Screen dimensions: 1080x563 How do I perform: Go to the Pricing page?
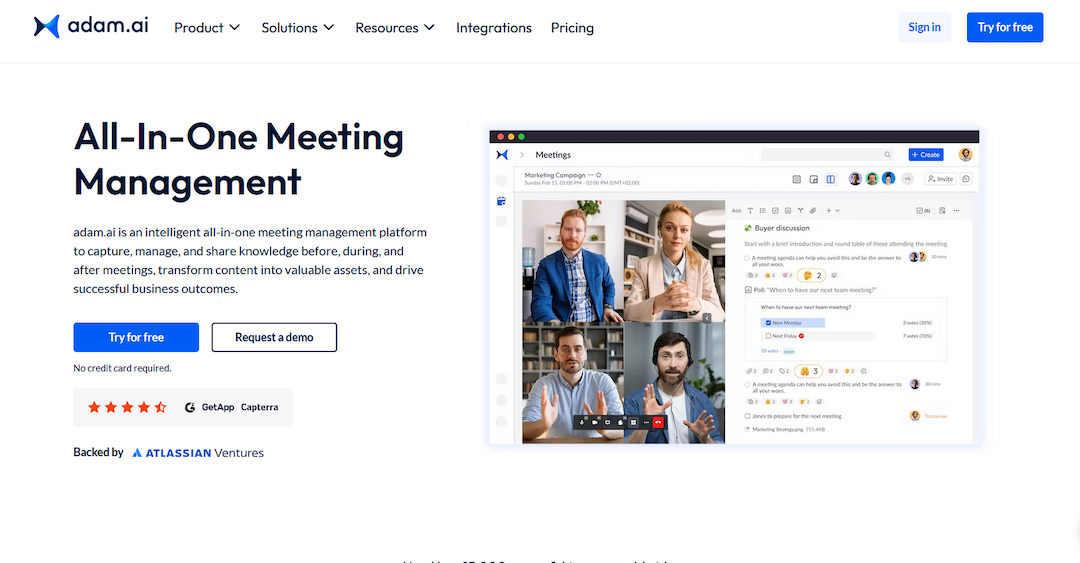click(572, 28)
